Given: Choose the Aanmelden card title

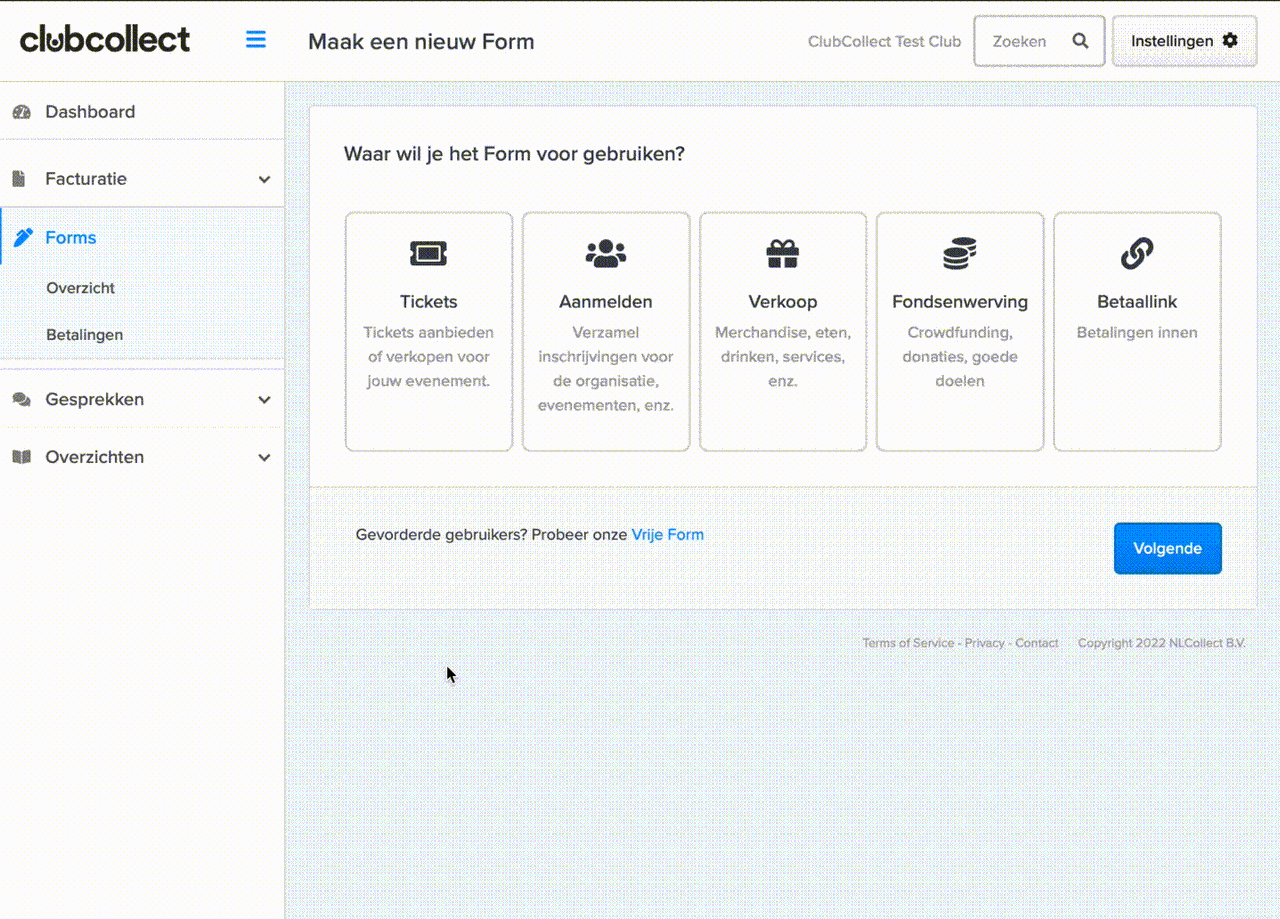Looking at the screenshot, I should (x=606, y=301).
